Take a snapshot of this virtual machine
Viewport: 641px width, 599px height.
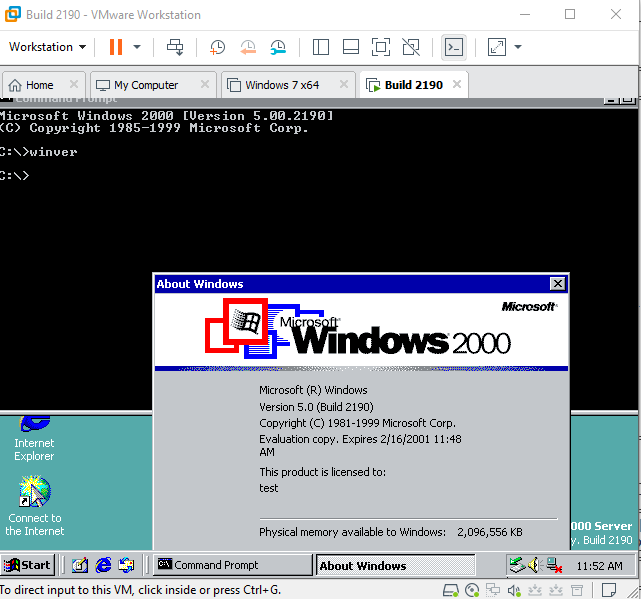217,47
